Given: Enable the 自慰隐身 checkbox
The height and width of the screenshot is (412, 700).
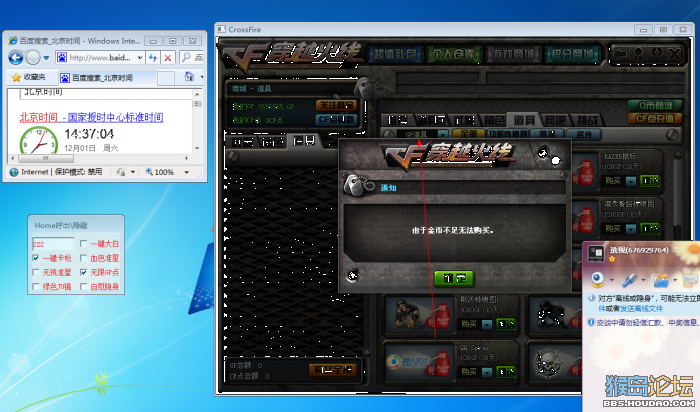Looking at the screenshot, I should coord(83,287).
